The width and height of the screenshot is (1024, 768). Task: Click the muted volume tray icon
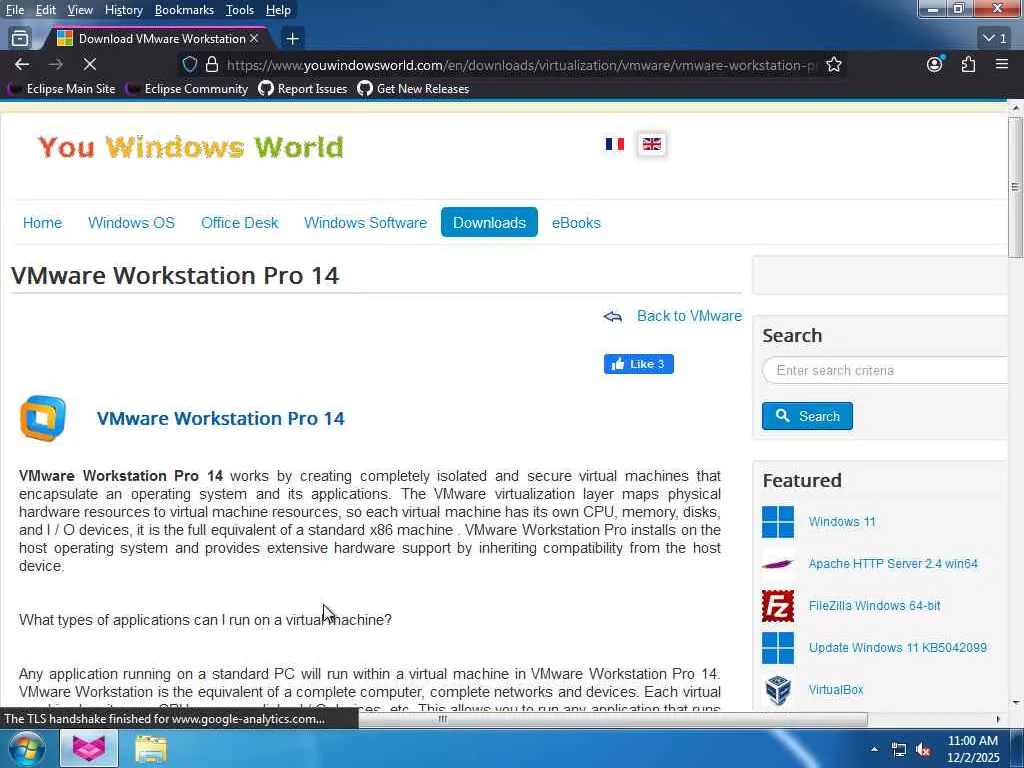click(x=923, y=750)
